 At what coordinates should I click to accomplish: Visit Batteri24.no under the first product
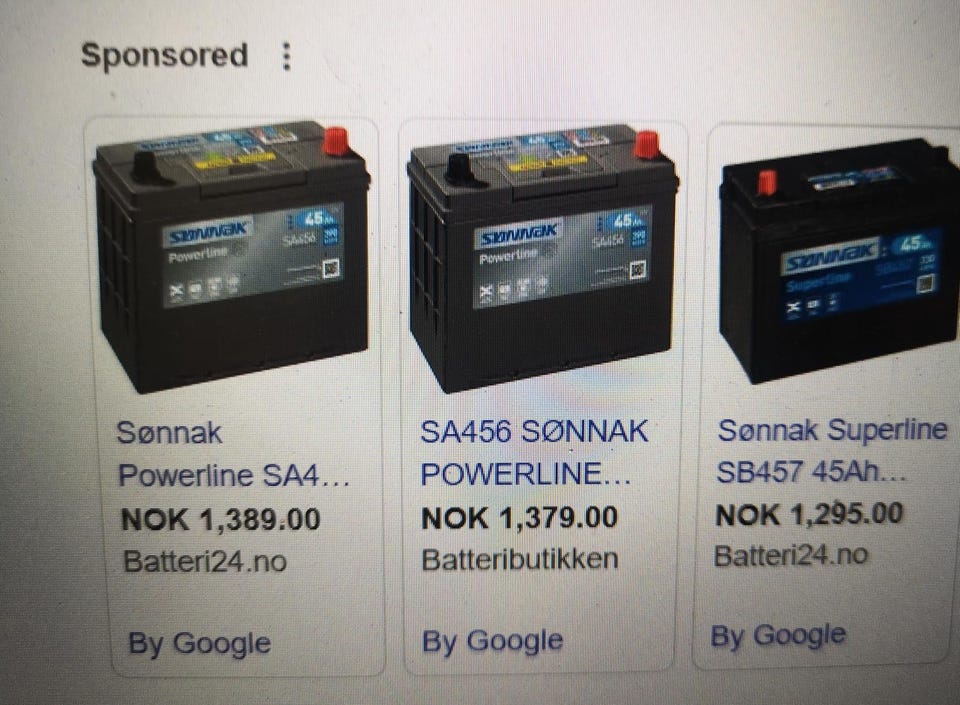[x=204, y=561]
